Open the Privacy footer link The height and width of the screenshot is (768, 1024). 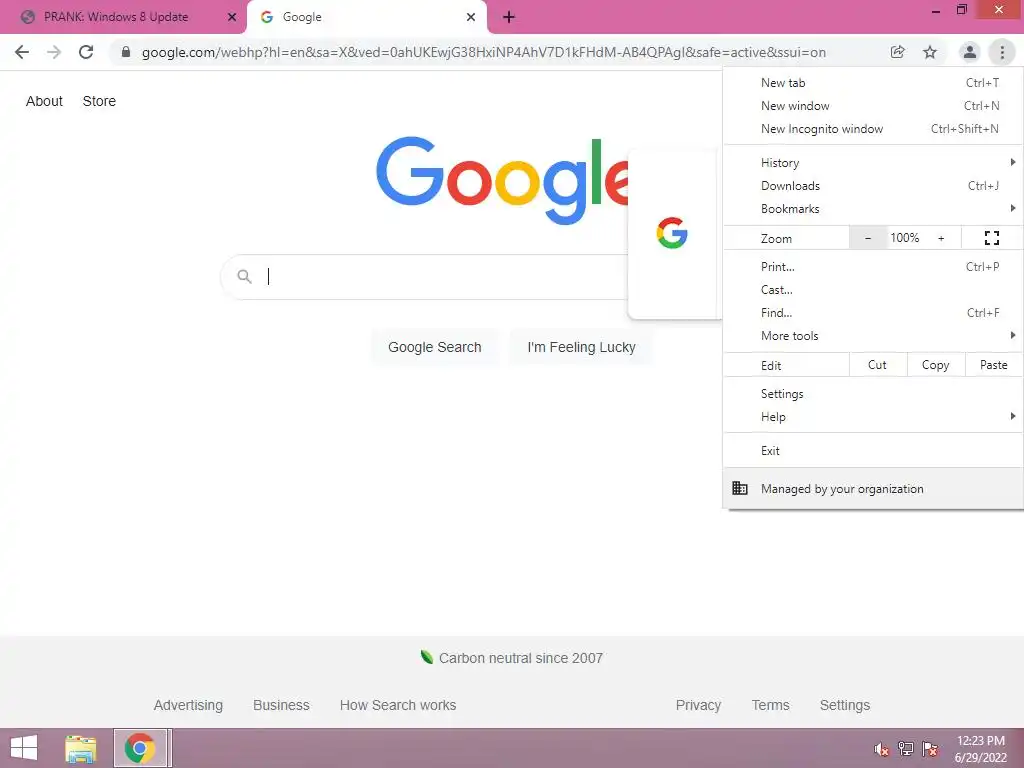[x=698, y=705]
